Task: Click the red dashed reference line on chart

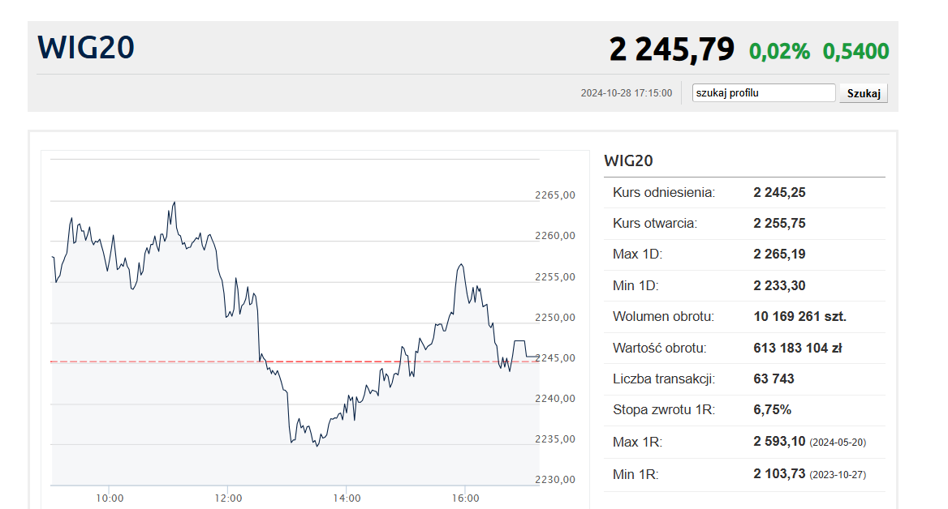Action: click(150, 362)
